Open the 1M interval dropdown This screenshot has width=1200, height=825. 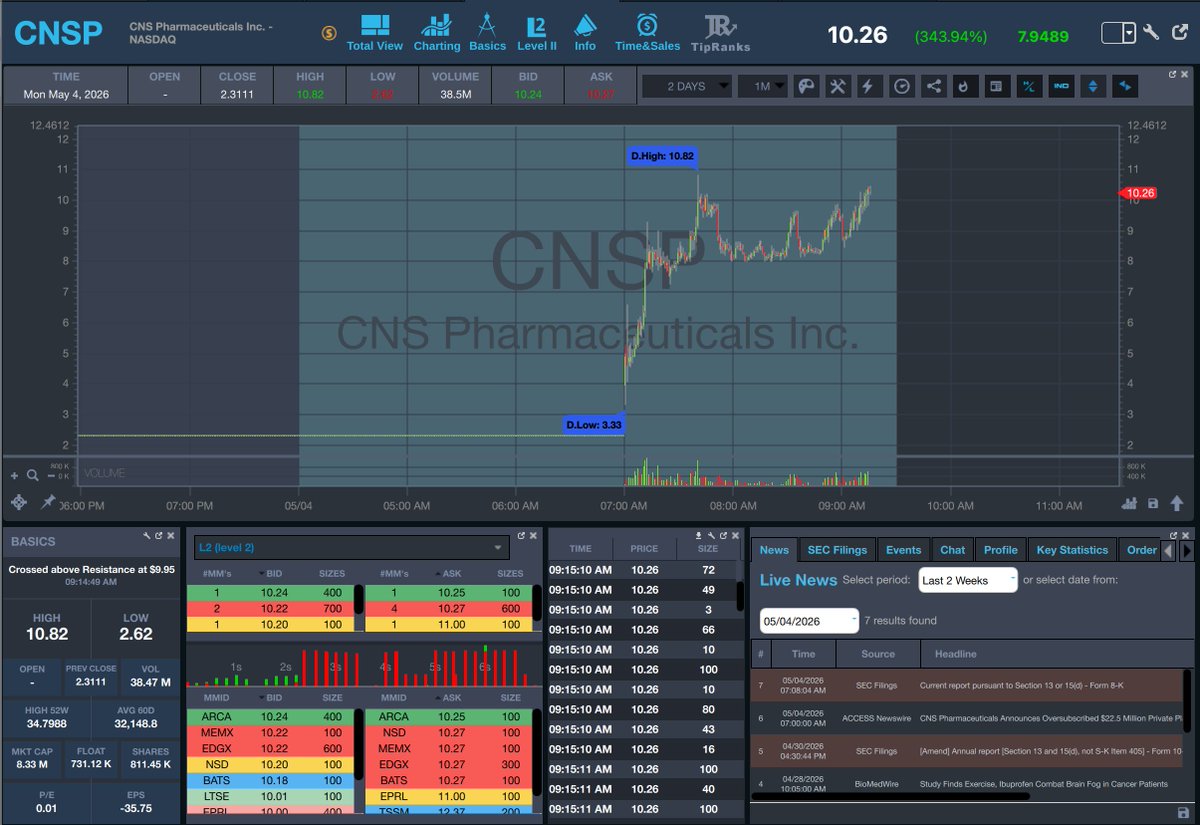[762, 86]
